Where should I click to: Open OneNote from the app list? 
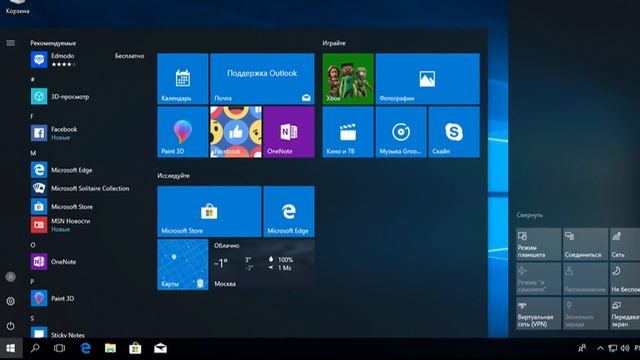[87, 262]
